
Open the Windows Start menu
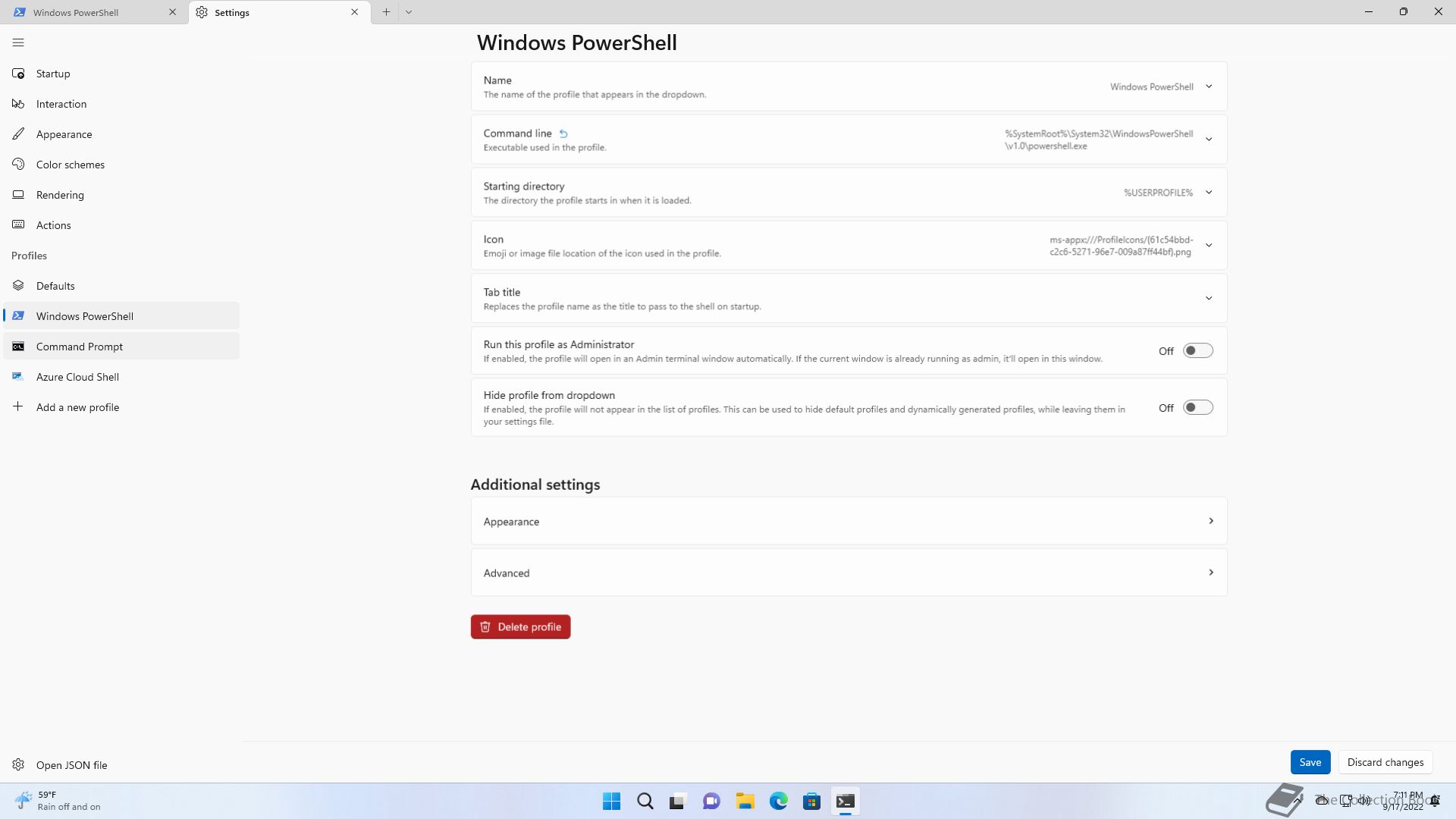click(x=611, y=801)
